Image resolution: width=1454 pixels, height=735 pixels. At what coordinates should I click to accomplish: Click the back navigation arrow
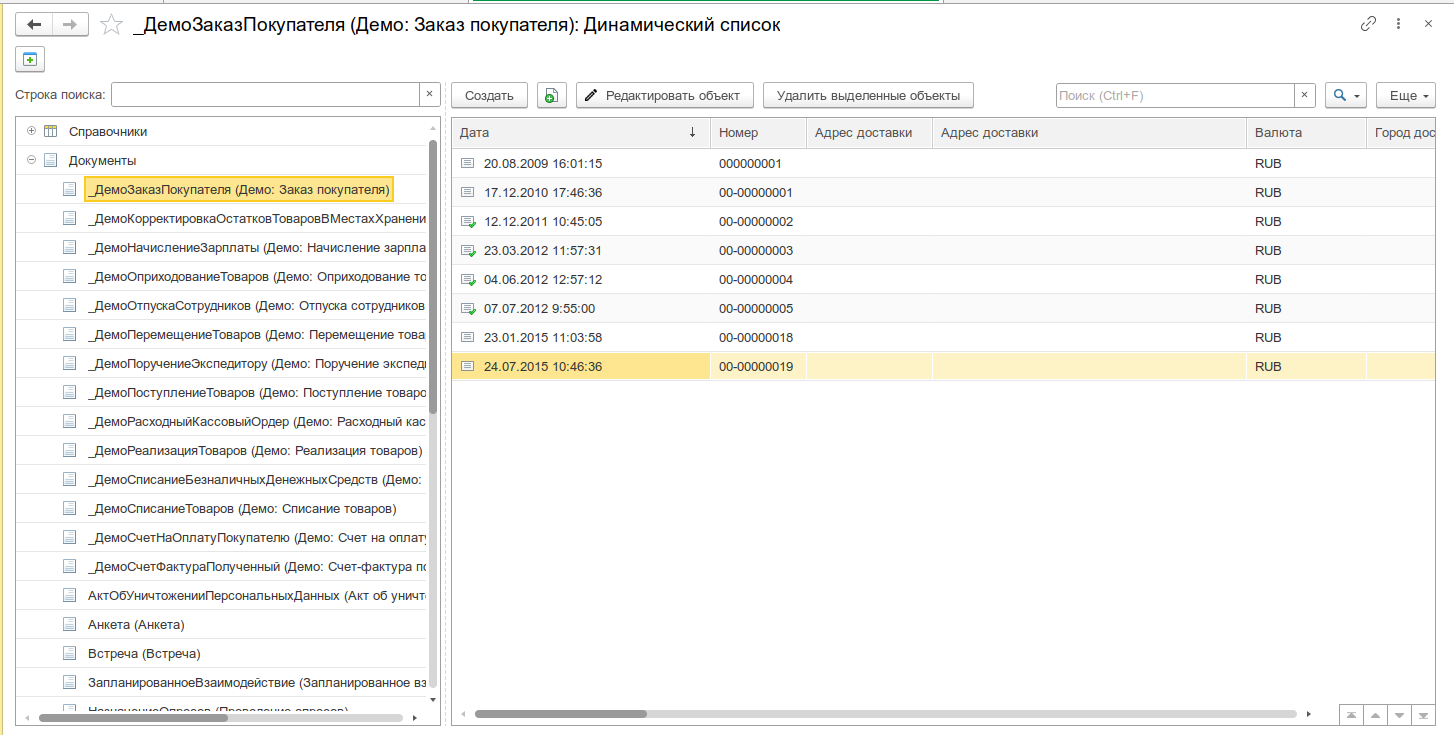34,25
